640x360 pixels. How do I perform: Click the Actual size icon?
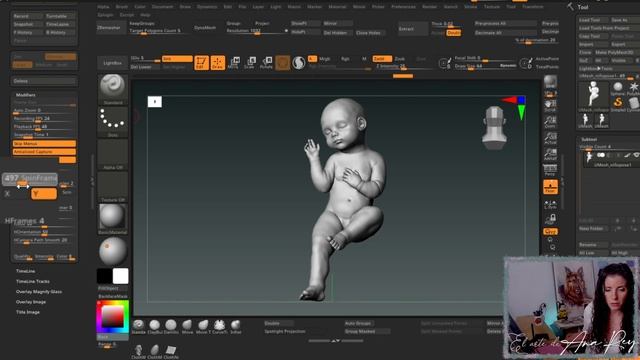point(550,138)
